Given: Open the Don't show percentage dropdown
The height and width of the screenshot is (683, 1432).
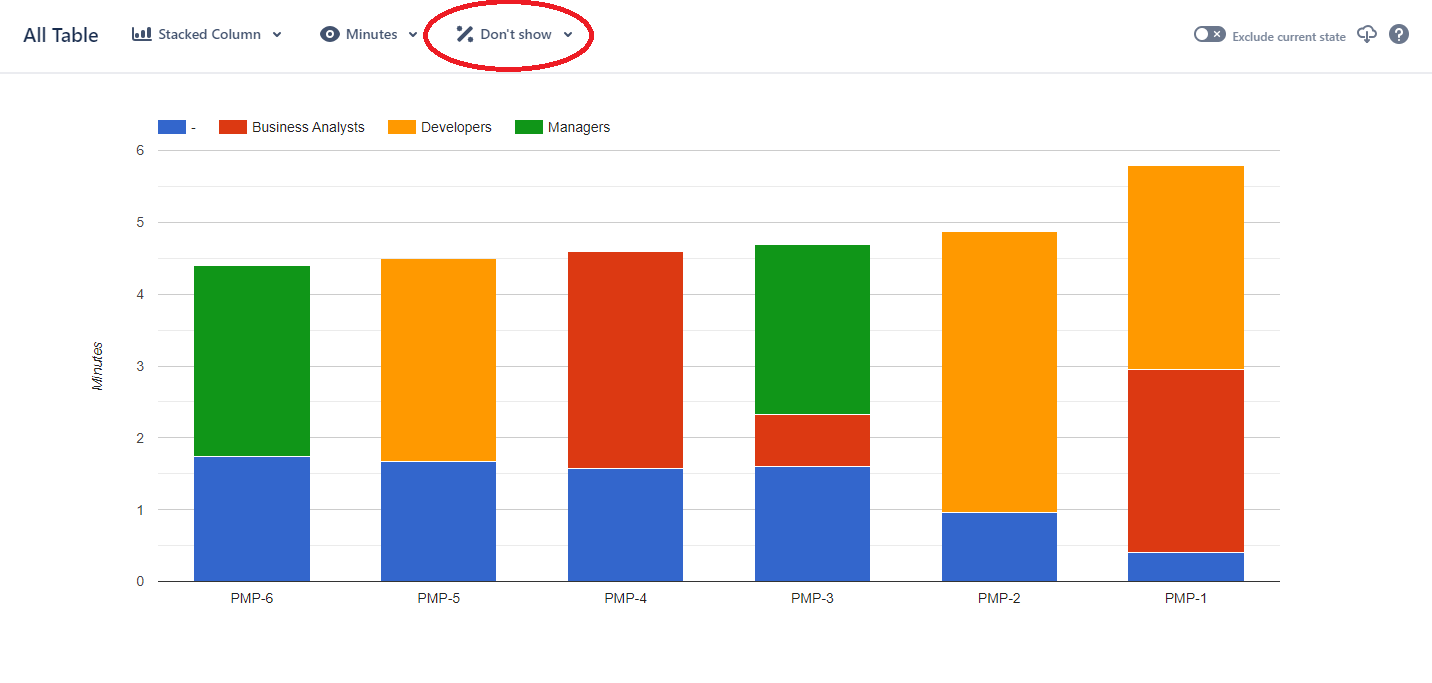Looking at the screenshot, I should (569, 34).
